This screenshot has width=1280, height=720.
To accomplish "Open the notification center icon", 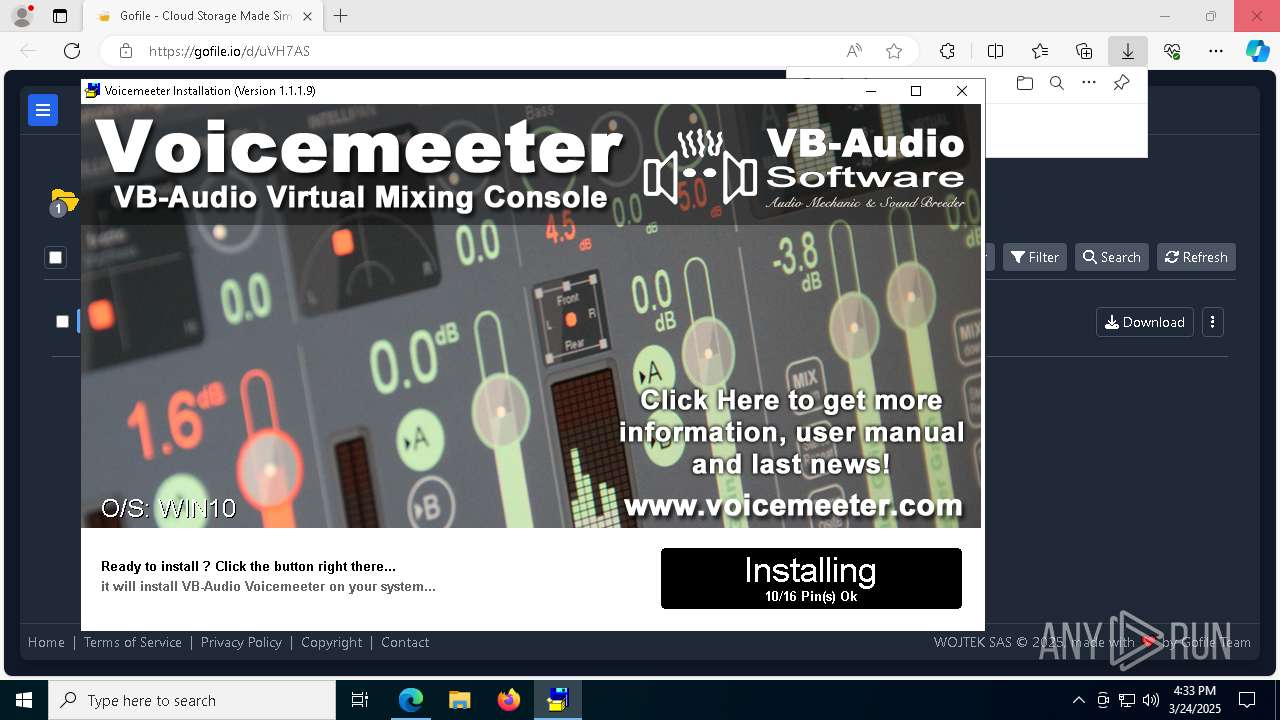I will point(1247,700).
